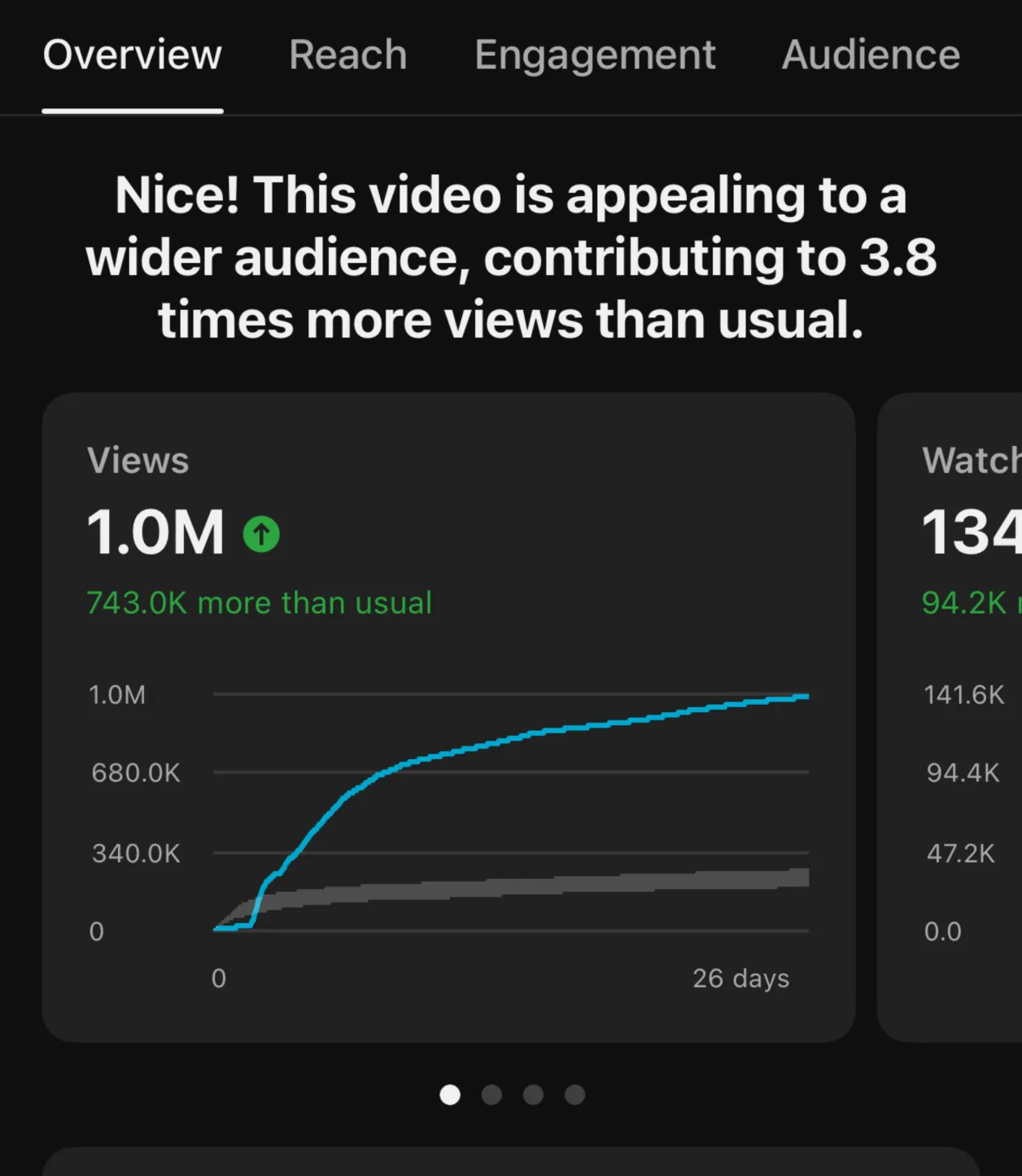
Task: Select the third pagination dot
Action: pyautogui.click(x=533, y=1095)
